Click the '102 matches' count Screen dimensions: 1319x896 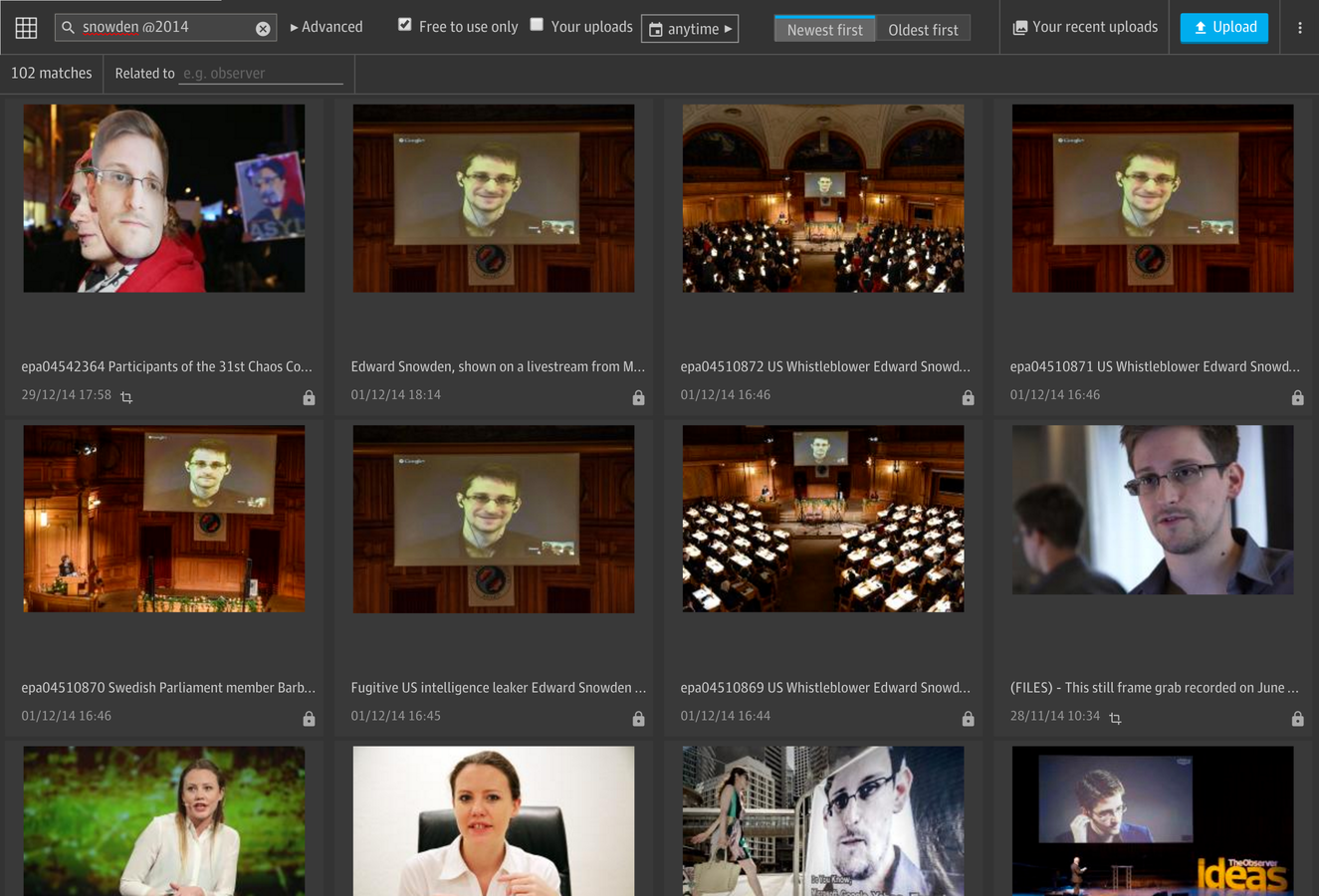(x=52, y=73)
